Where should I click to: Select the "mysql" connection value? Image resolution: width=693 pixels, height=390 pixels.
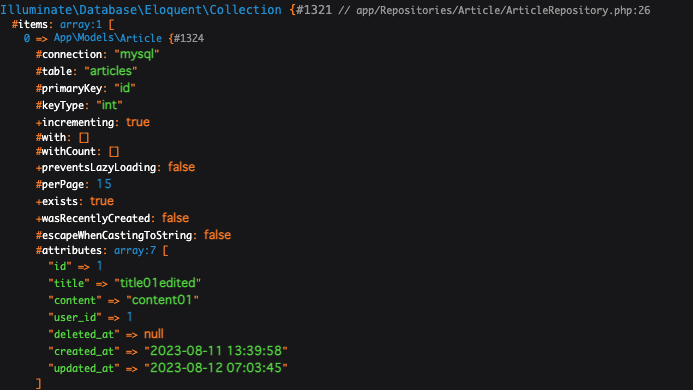137,54
